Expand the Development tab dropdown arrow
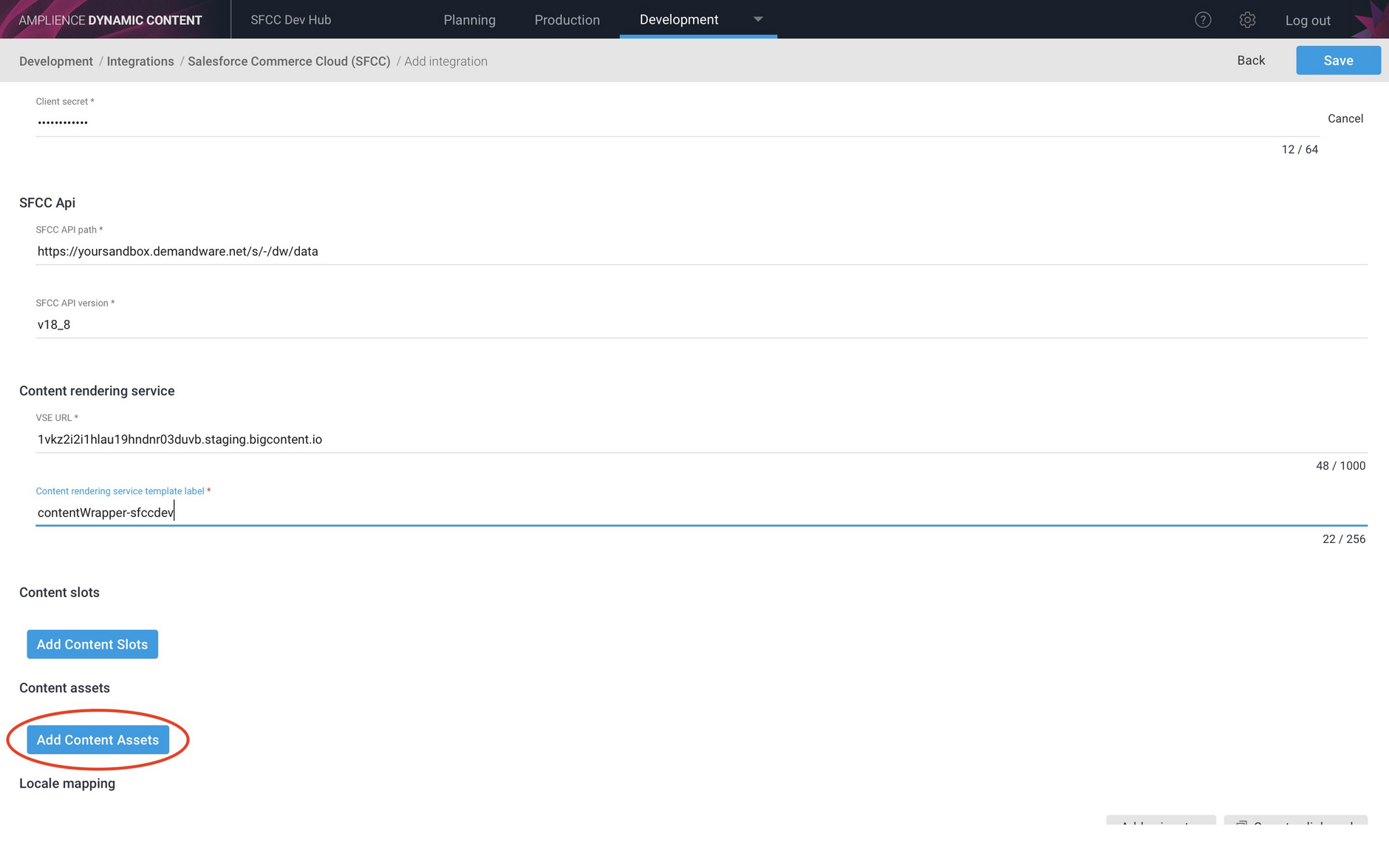The height and width of the screenshot is (868, 1389). (x=757, y=19)
